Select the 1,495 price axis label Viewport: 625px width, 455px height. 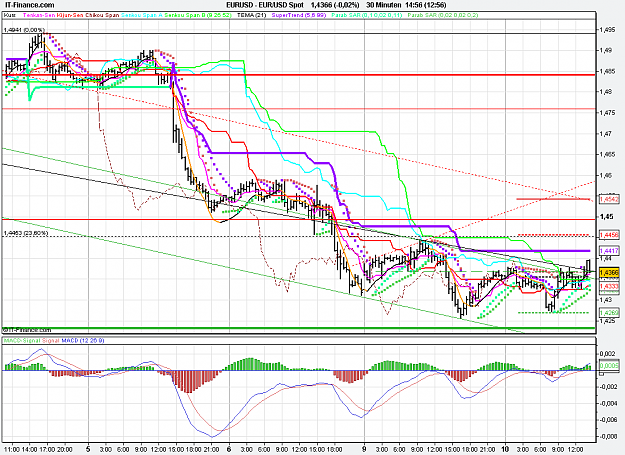pyautogui.click(x=607, y=30)
